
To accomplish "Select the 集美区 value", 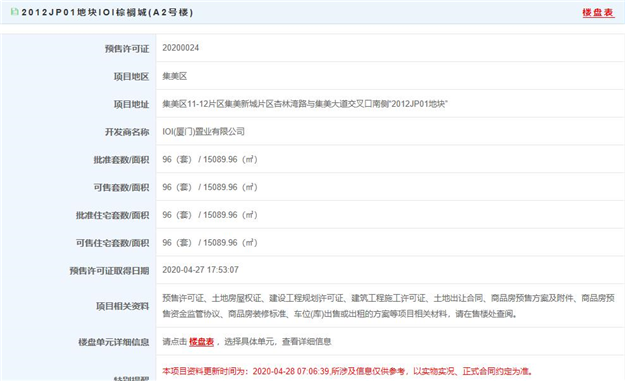I will point(175,76).
